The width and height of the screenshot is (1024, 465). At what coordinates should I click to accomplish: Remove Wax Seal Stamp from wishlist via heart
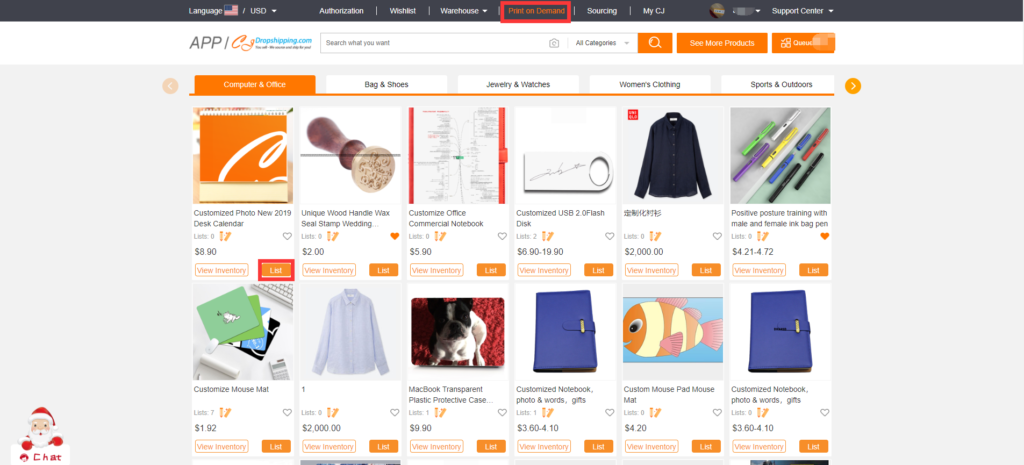(x=394, y=237)
